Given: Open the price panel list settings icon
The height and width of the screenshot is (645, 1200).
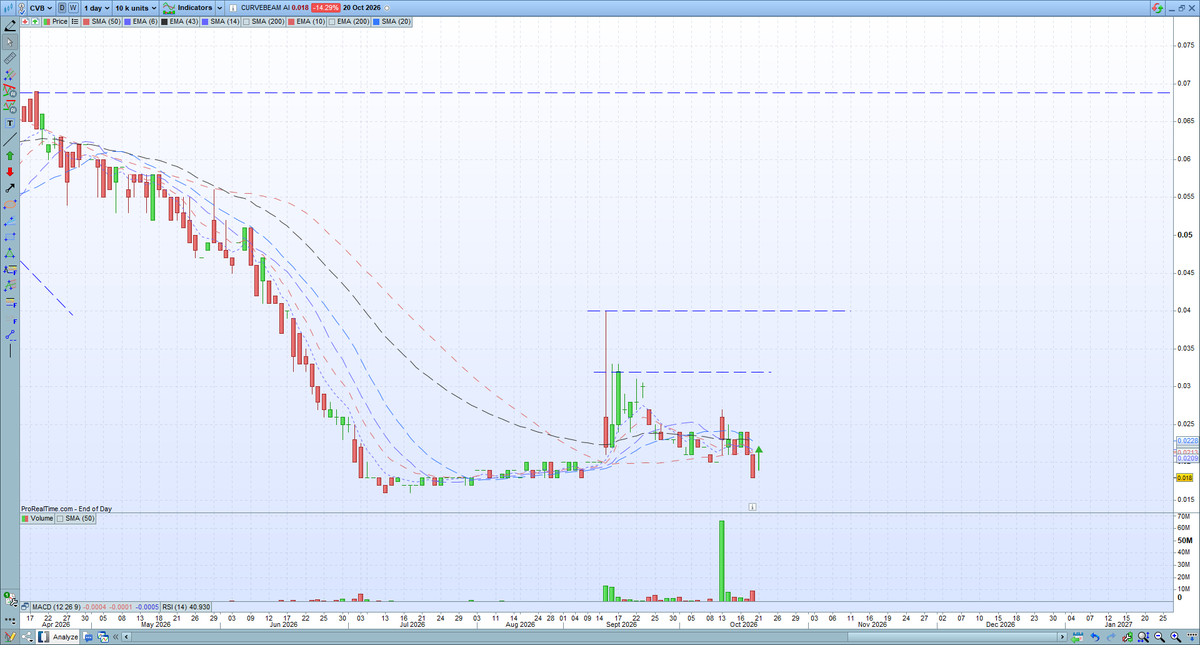Looking at the screenshot, I should [x=75, y=21].
